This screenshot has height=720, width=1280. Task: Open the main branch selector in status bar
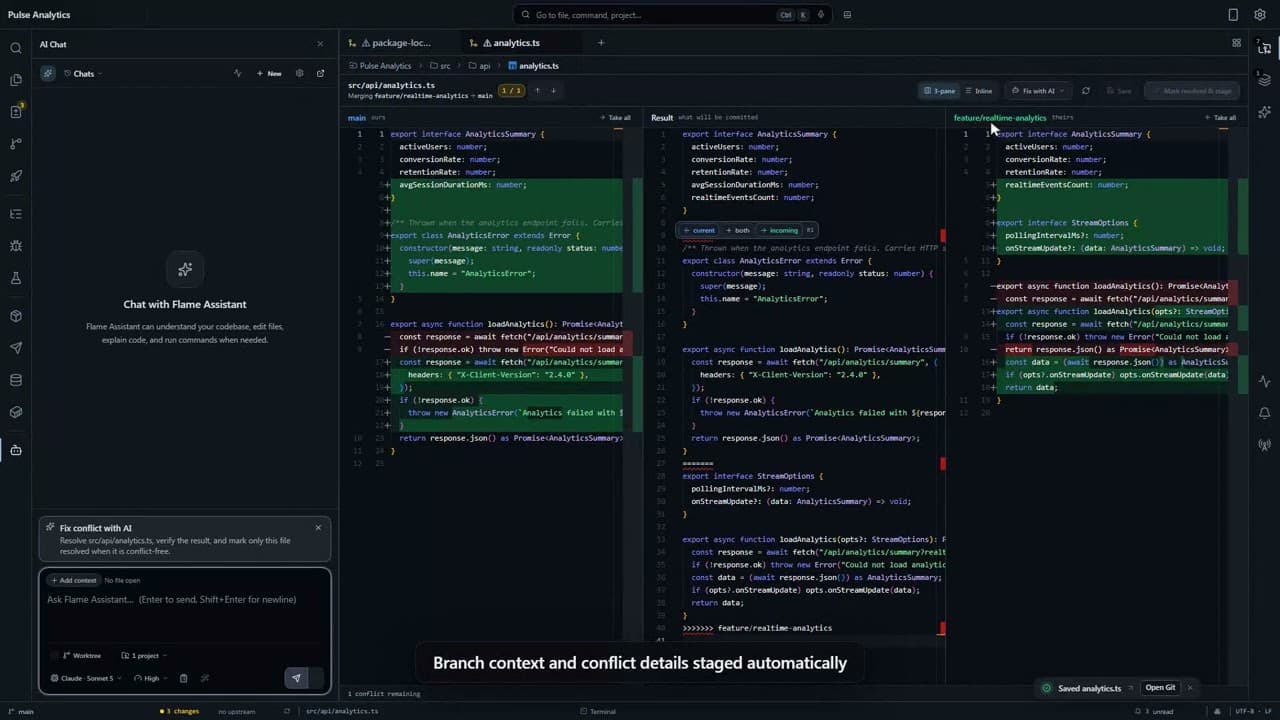pos(20,711)
